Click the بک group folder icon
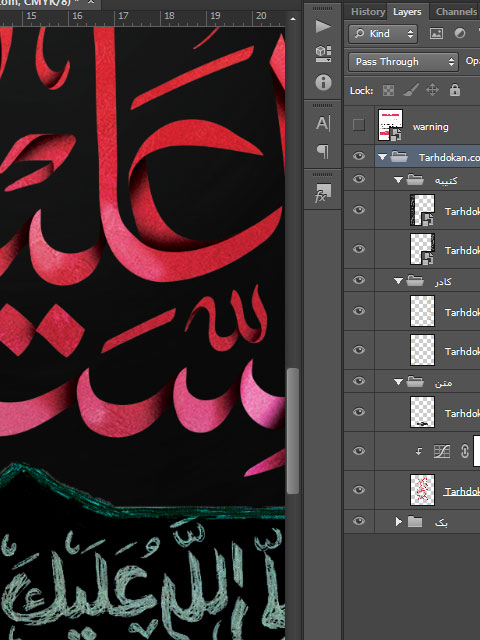This screenshot has width=480, height=640. click(415, 522)
